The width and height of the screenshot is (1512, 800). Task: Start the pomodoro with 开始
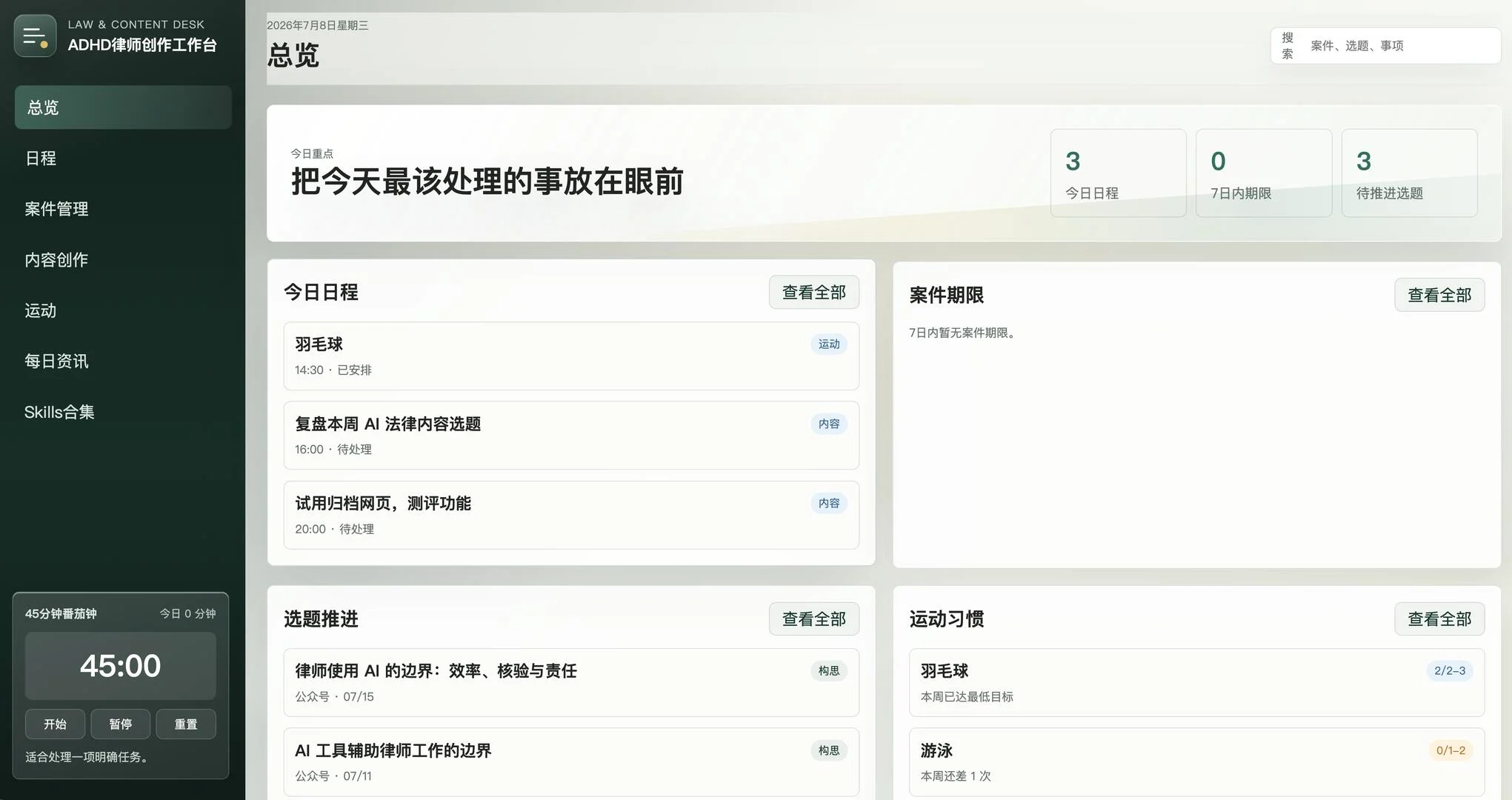tap(55, 724)
